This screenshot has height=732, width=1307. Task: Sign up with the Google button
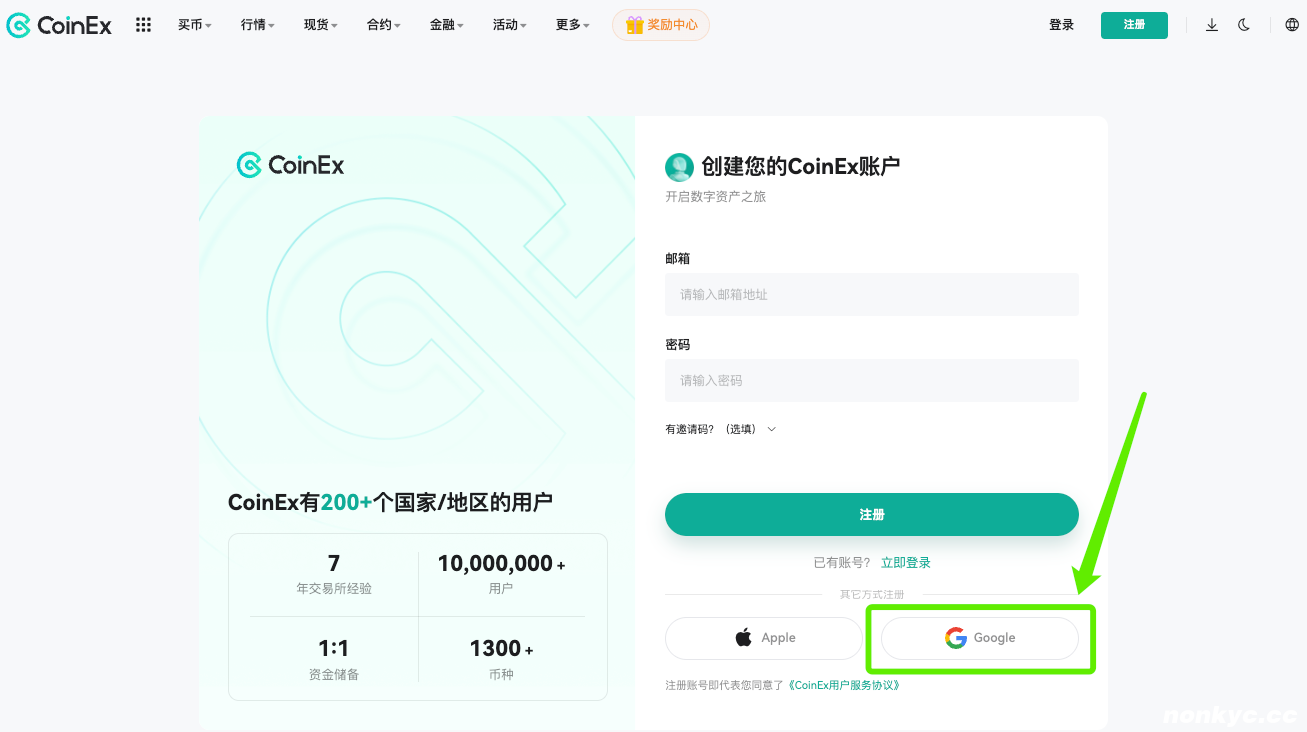click(979, 638)
